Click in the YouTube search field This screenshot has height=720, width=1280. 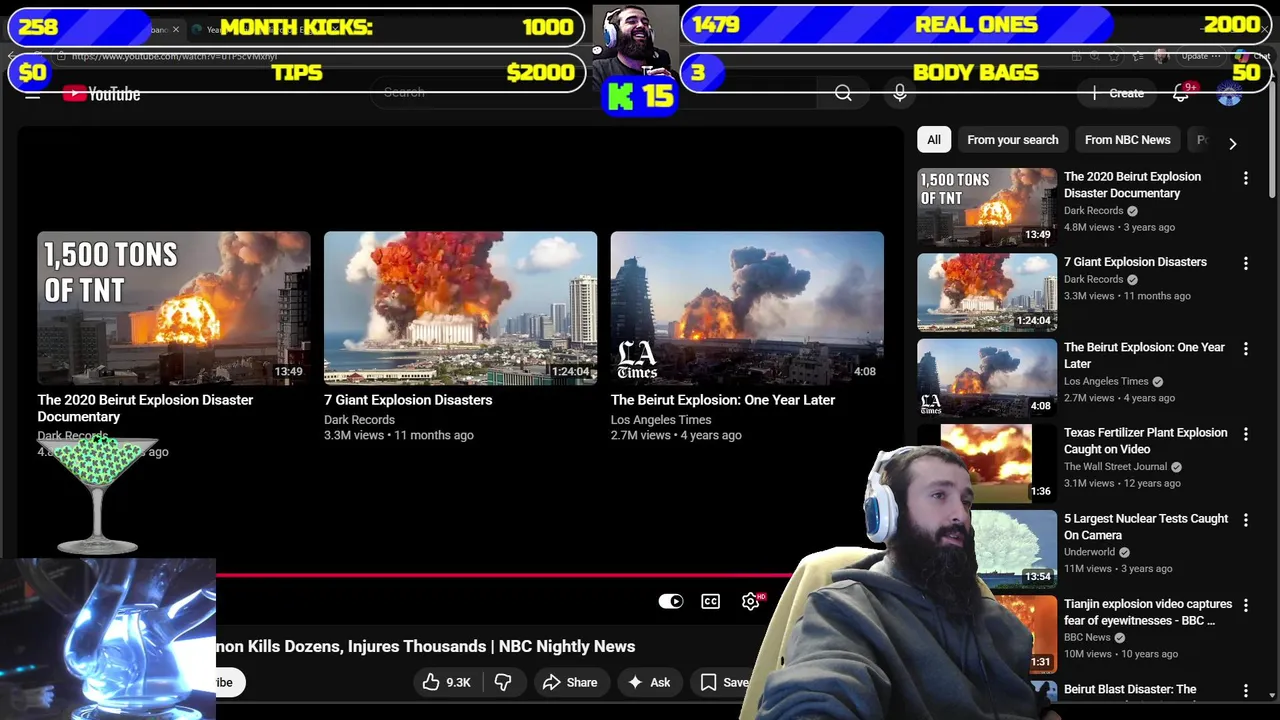[x=595, y=93]
